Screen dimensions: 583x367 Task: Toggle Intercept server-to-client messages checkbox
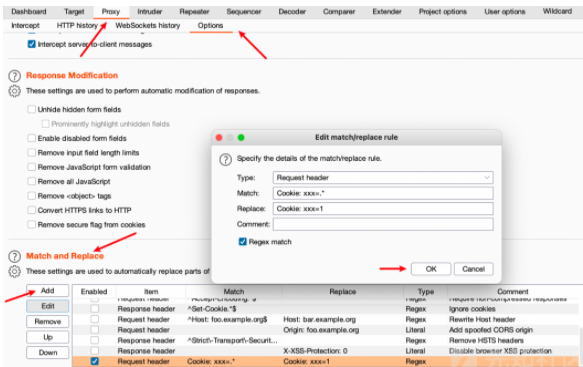coord(32,44)
